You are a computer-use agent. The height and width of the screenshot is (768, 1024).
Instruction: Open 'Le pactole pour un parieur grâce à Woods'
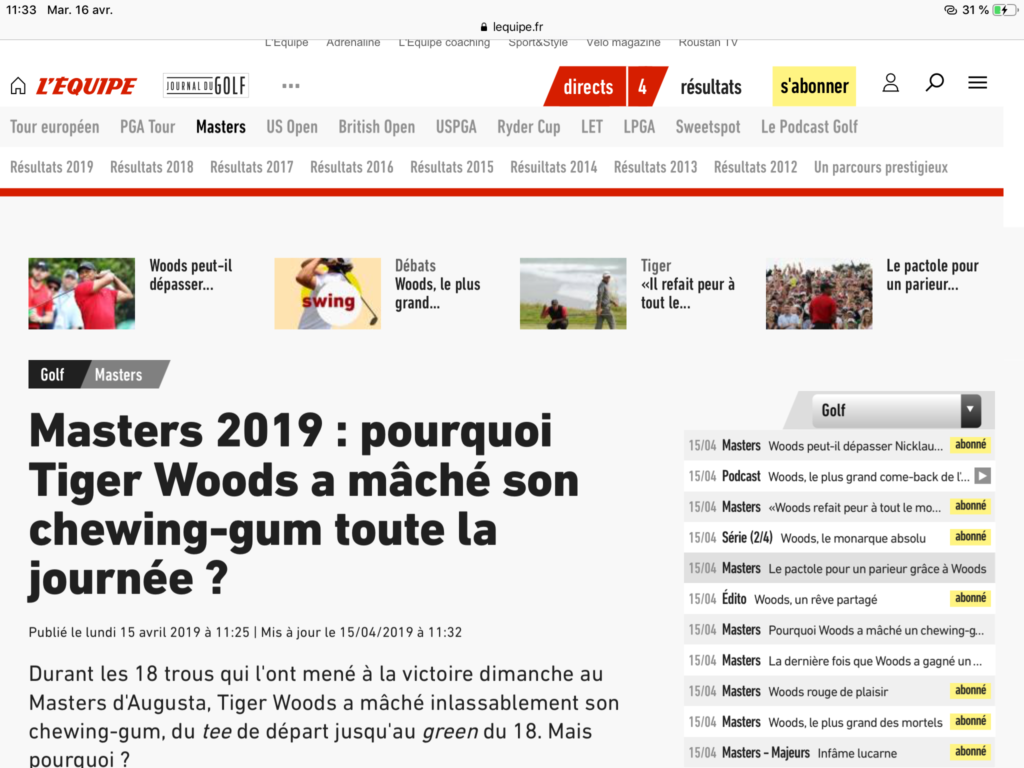[839, 568]
